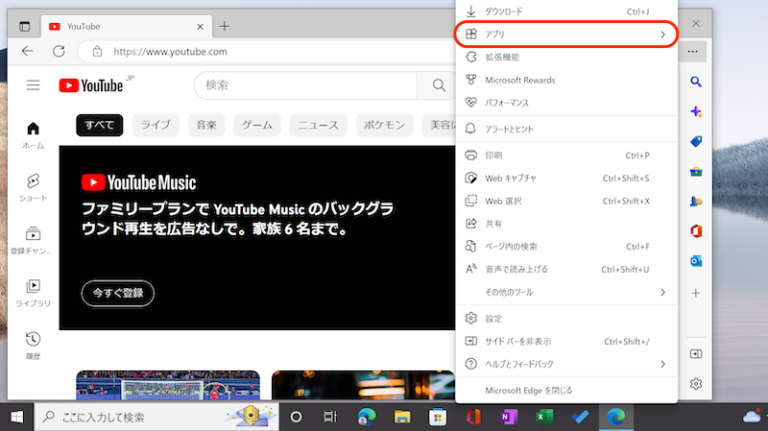The image size is (768, 431).
Task: Choose Web キャプチャ menu item
Action: click(x=567, y=178)
